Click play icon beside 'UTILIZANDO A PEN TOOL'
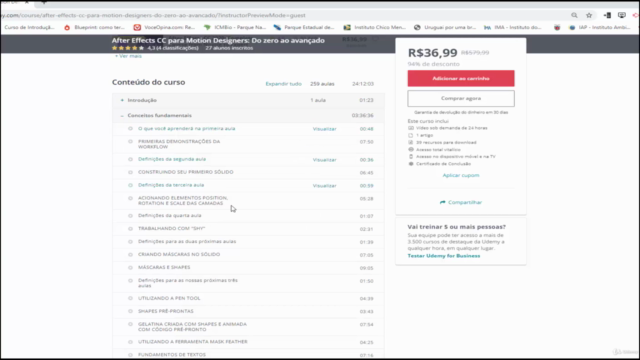 pyautogui.click(x=130, y=298)
